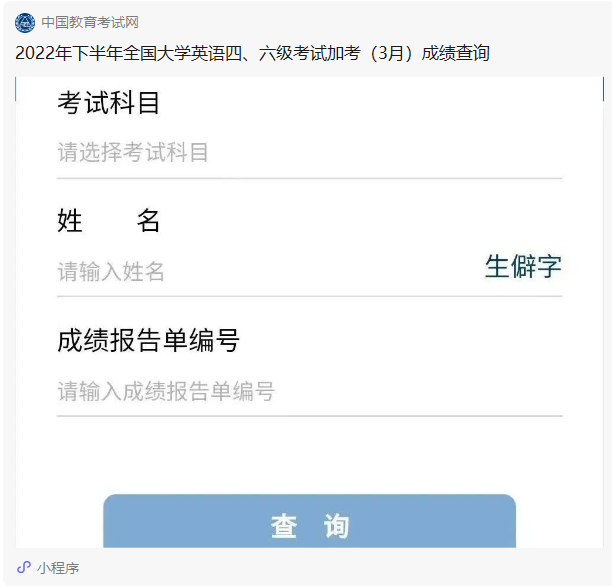This screenshot has height=588, width=612.
Task: Open the 中国教育考试网 account name
Action: (x=90, y=22)
